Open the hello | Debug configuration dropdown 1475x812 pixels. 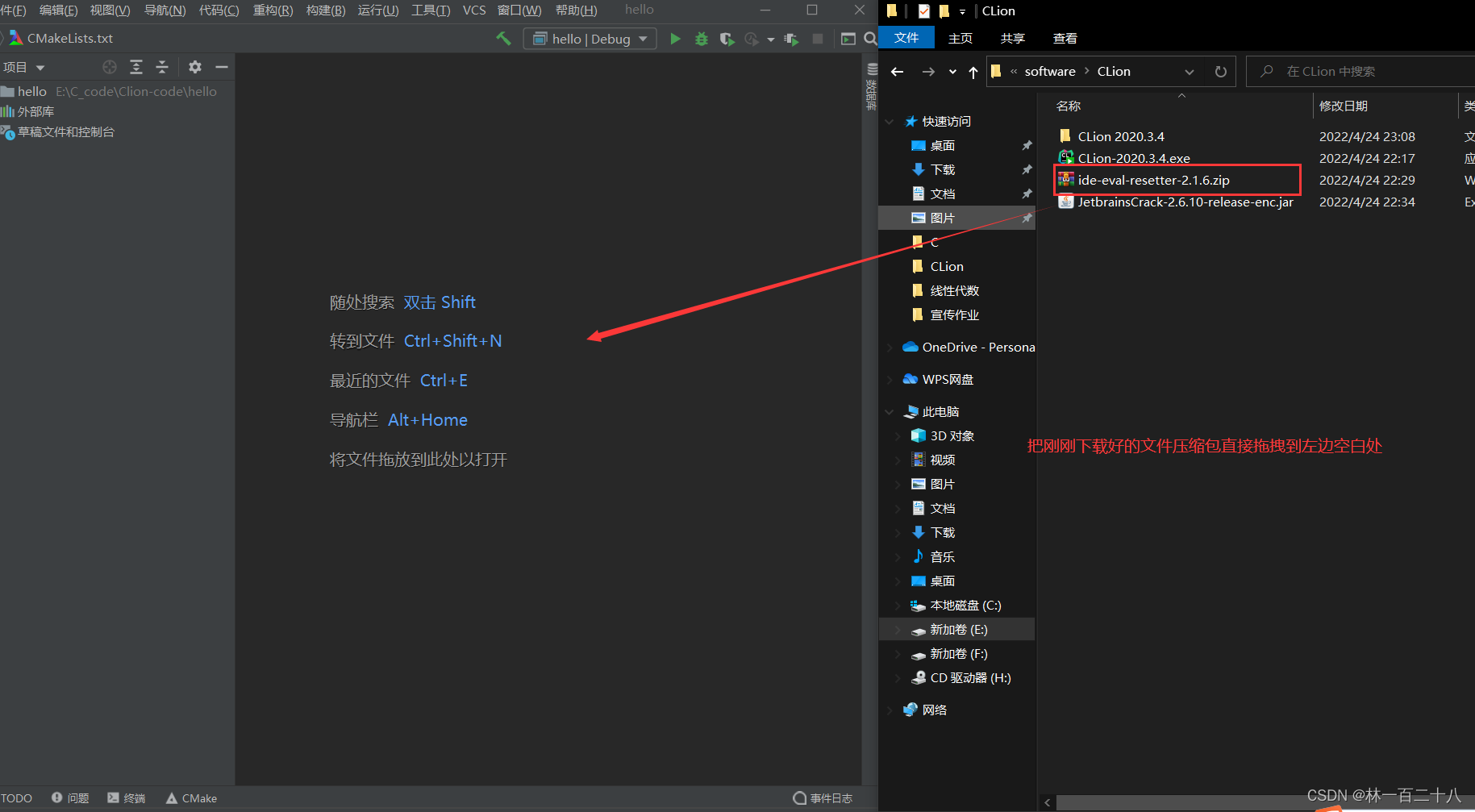590,39
